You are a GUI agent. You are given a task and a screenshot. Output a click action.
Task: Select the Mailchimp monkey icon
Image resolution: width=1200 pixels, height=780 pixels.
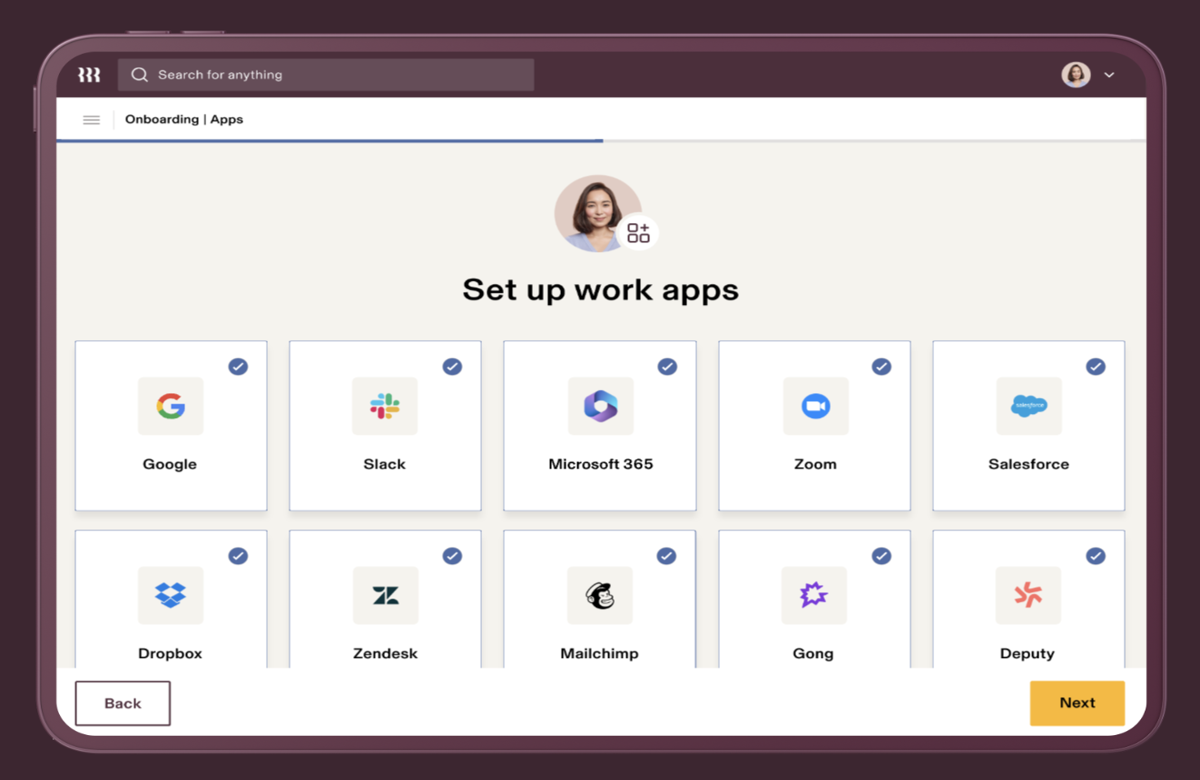[600, 595]
